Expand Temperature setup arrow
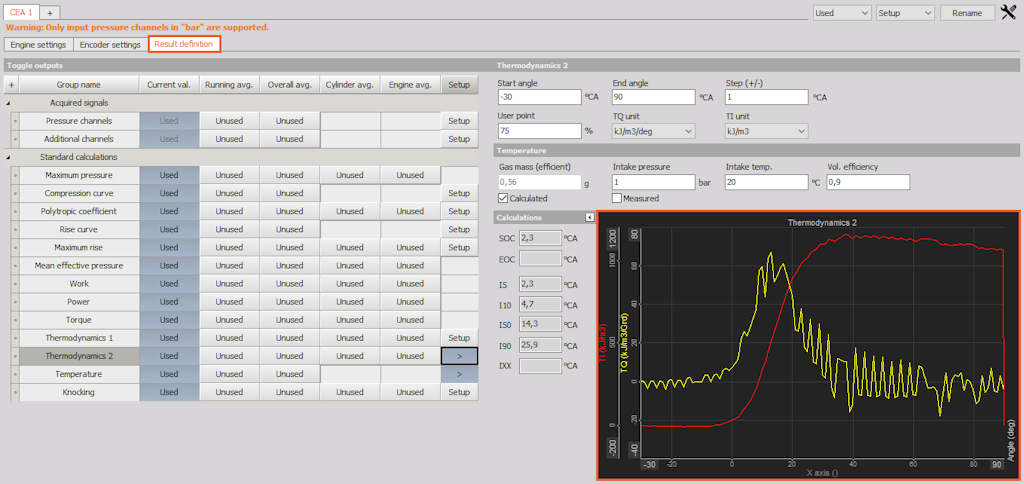This screenshot has width=1024, height=484. 459,374
